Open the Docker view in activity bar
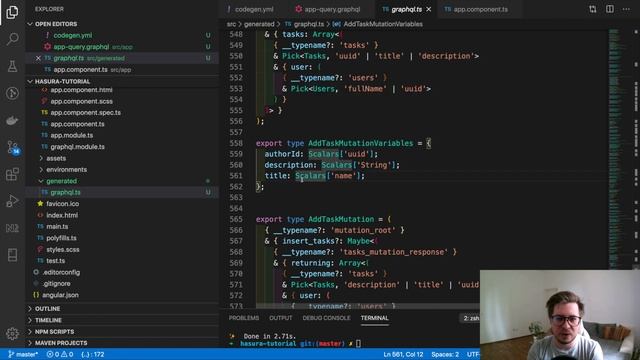This screenshot has height=360, width=640. pos(12,120)
